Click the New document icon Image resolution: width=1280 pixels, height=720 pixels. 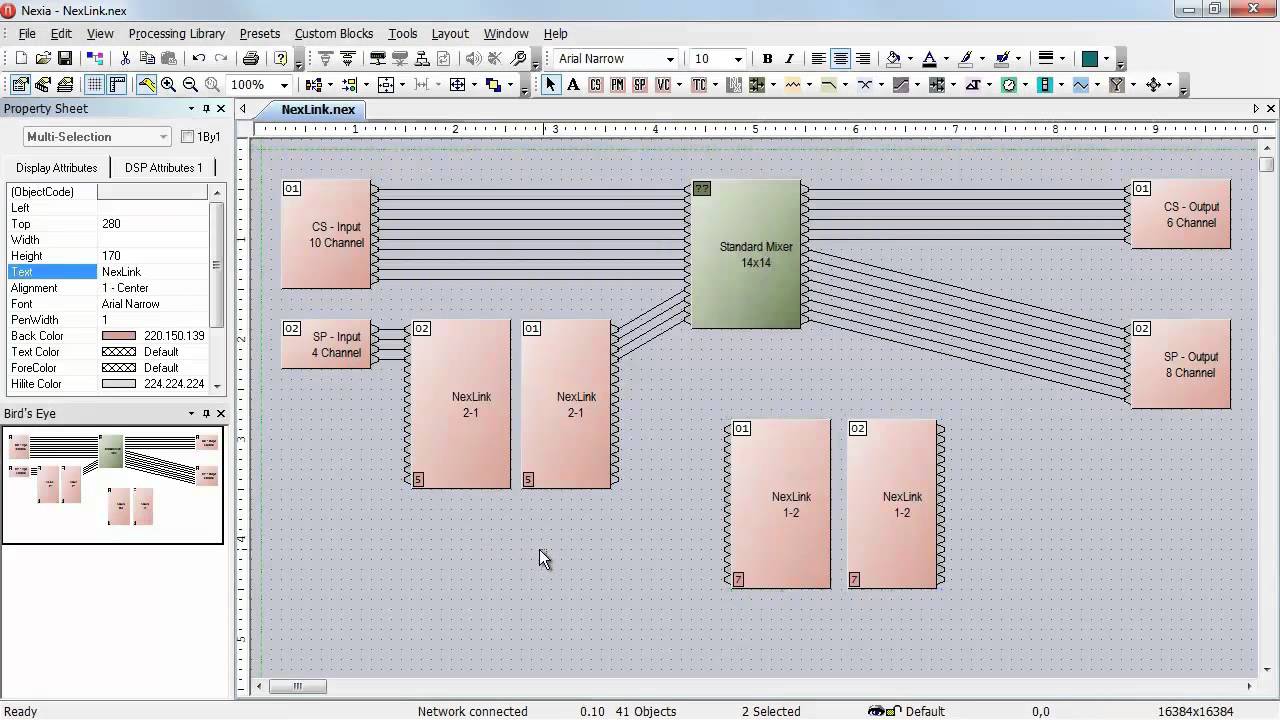coord(21,59)
